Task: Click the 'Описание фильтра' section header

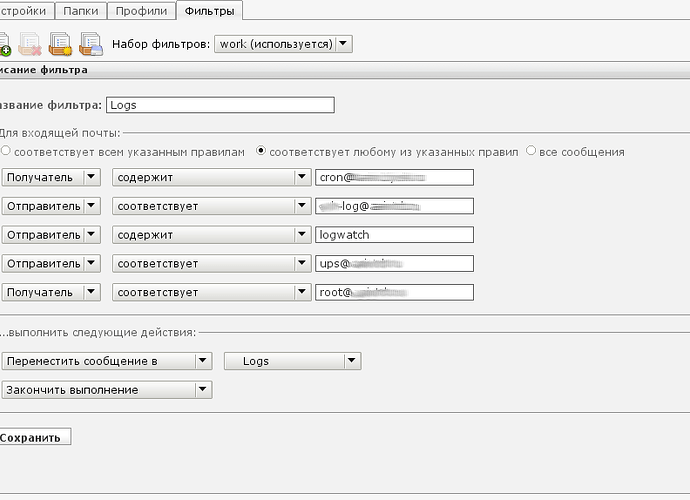Action: 44,70
